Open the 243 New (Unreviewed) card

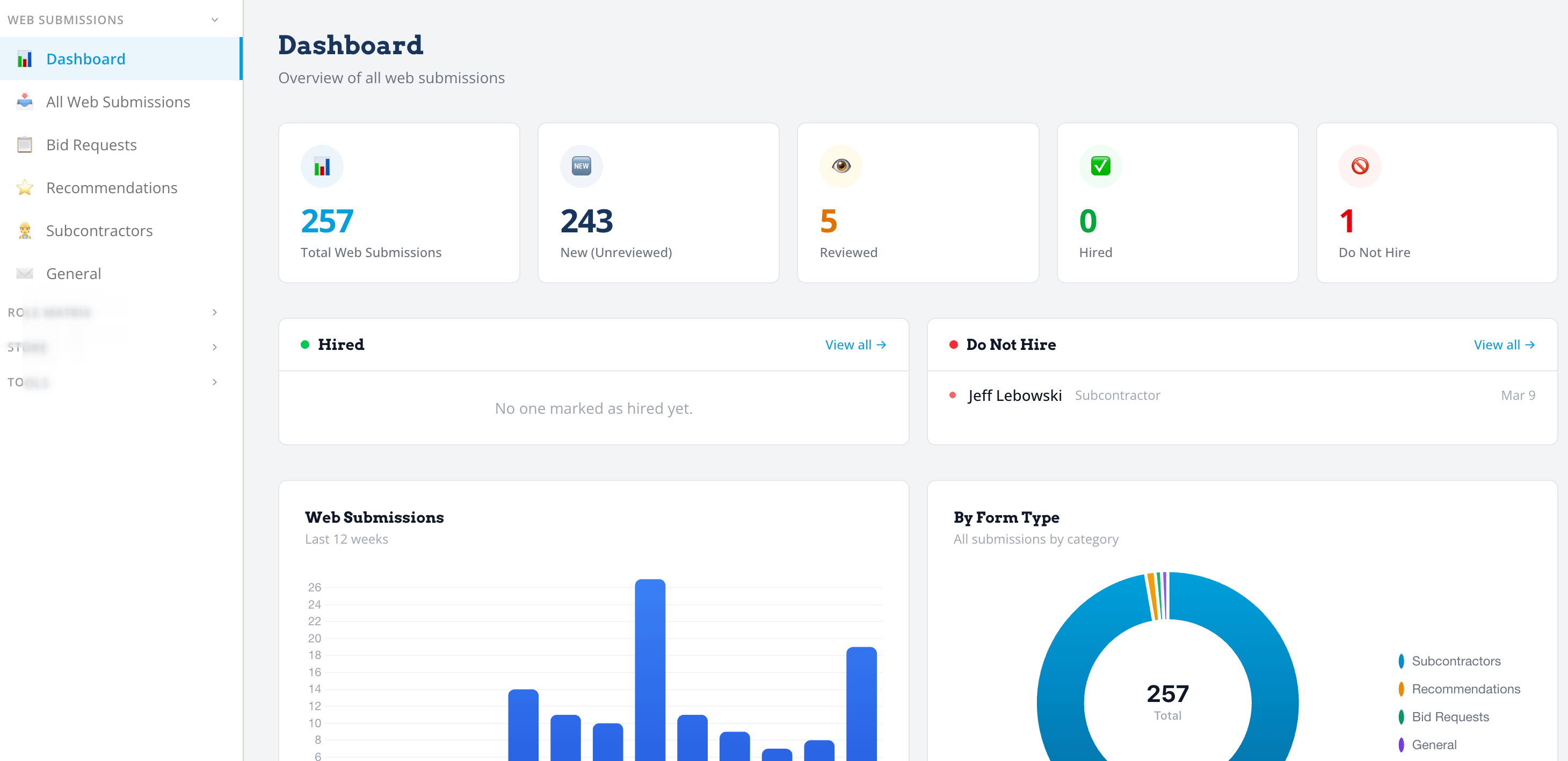(658, 202)
